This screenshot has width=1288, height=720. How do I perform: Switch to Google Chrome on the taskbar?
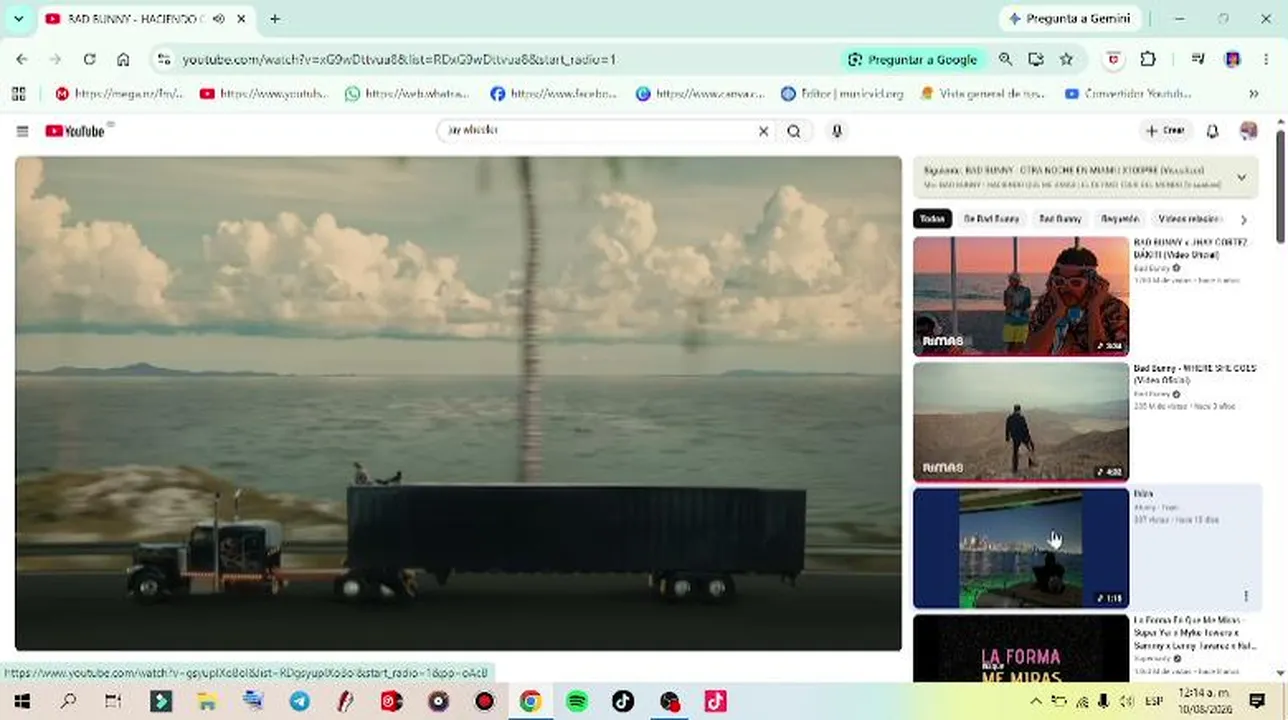click(530, 701)
